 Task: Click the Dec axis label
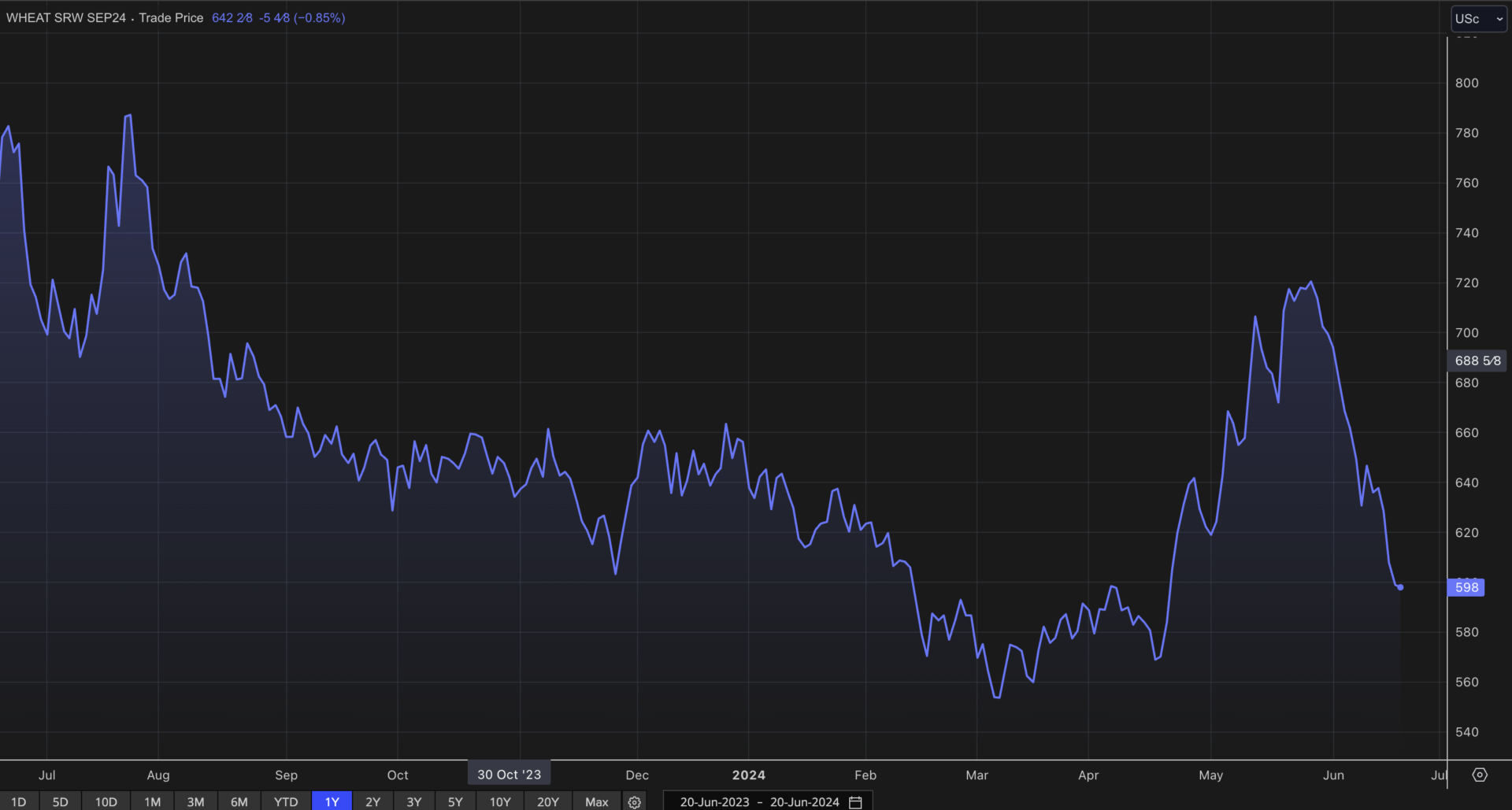[x=637, y=775]
